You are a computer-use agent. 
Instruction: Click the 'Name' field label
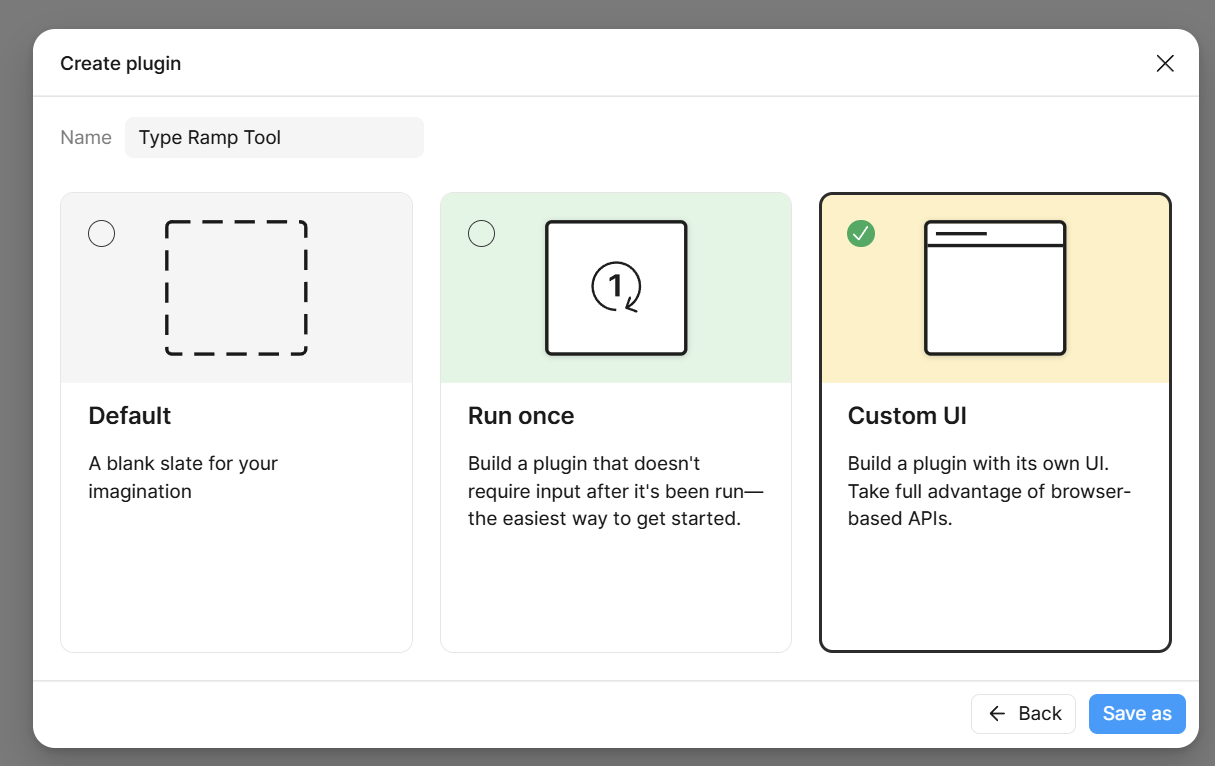86,138
